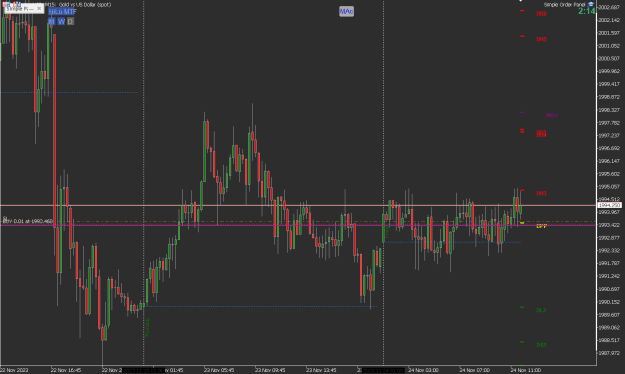
Task: Click the 1992.877 price on the scale
Action: coord(609,238)
